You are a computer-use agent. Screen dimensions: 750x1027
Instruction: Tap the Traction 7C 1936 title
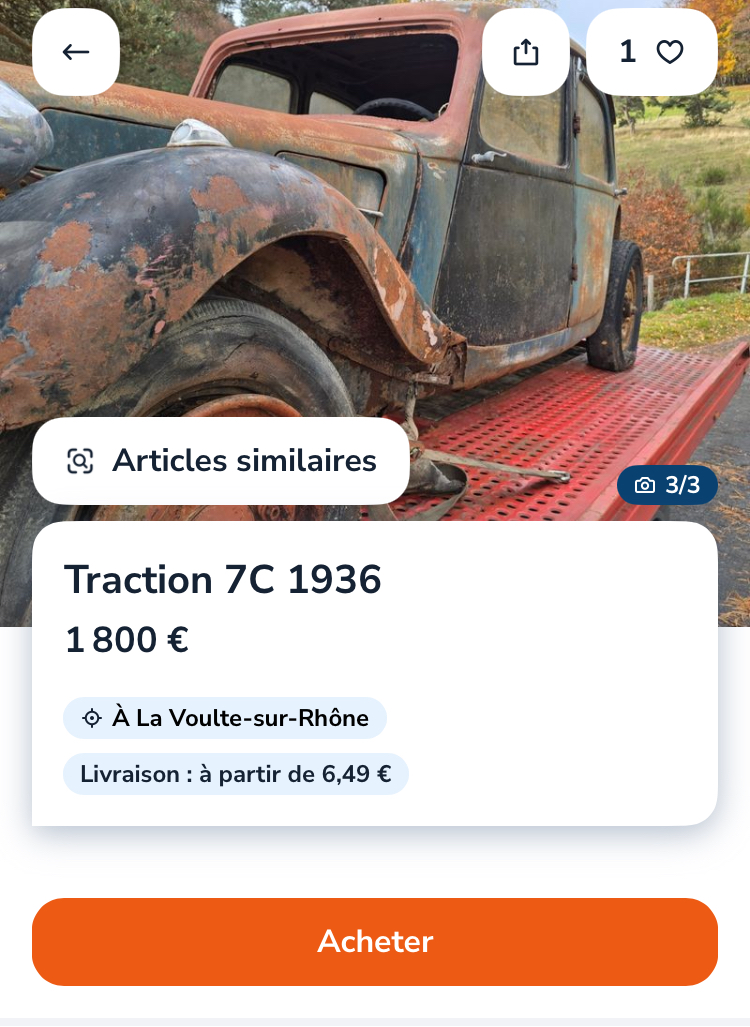[x=223, y=580]
